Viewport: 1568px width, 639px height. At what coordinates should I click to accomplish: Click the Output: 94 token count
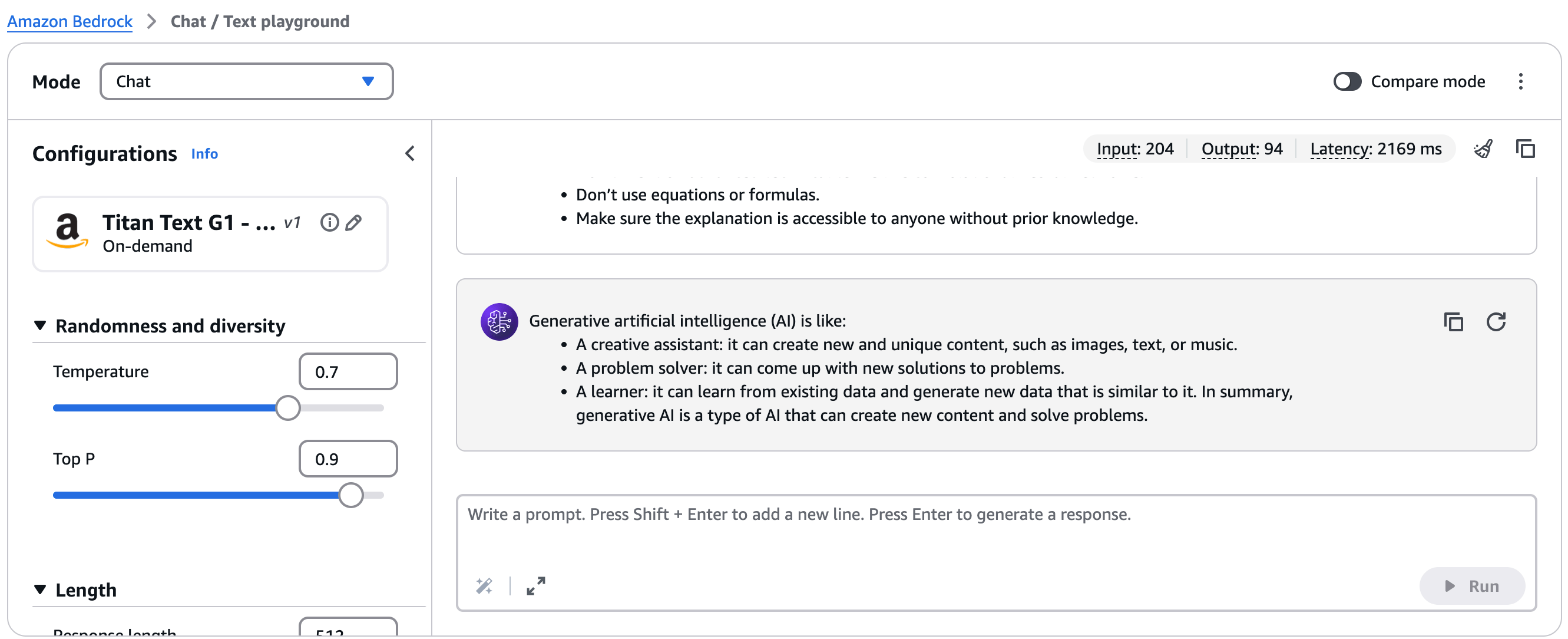click(x=1242, y=149)
